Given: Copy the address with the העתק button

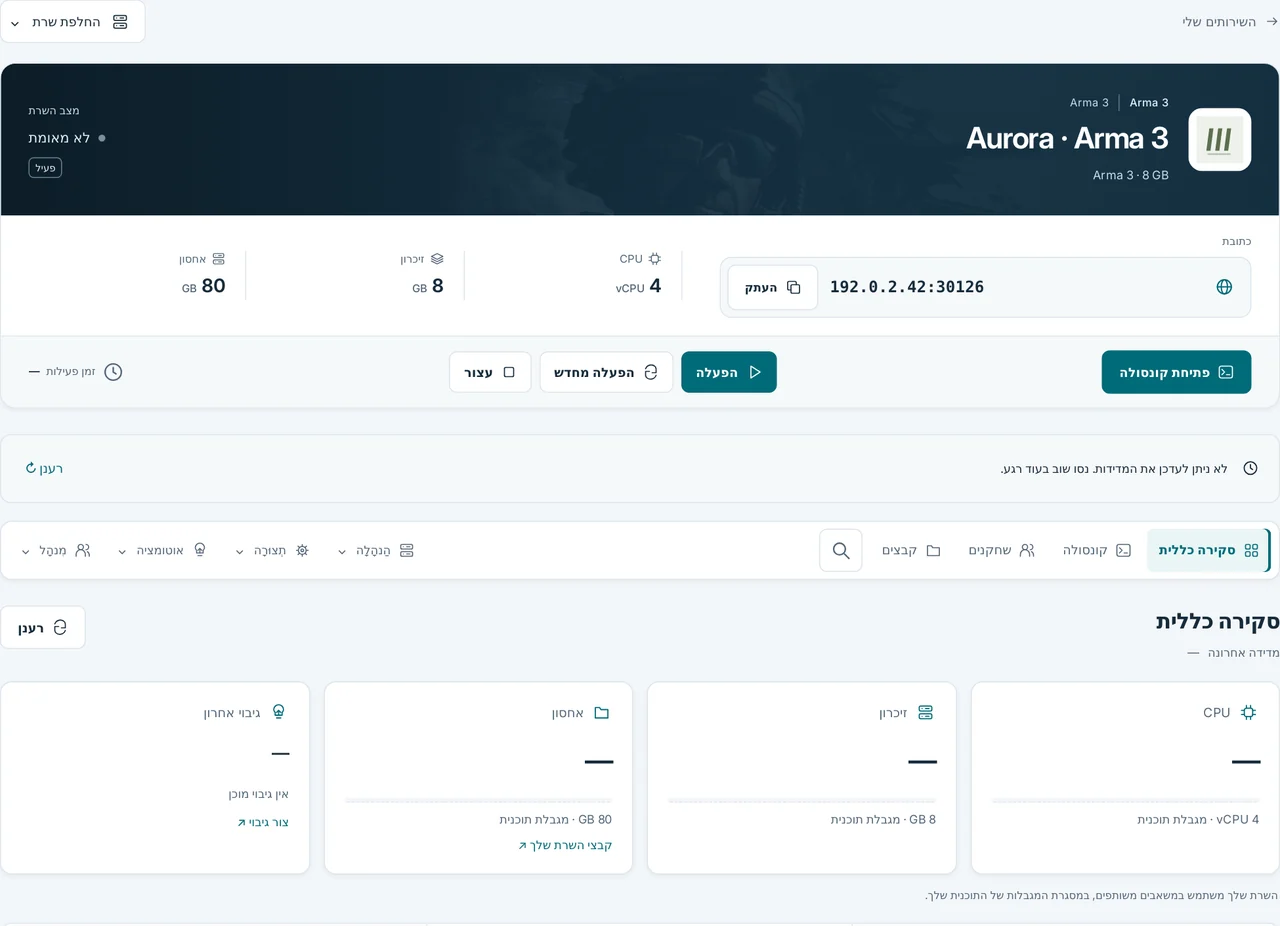Looking at the screenshot, I should 773,287.
